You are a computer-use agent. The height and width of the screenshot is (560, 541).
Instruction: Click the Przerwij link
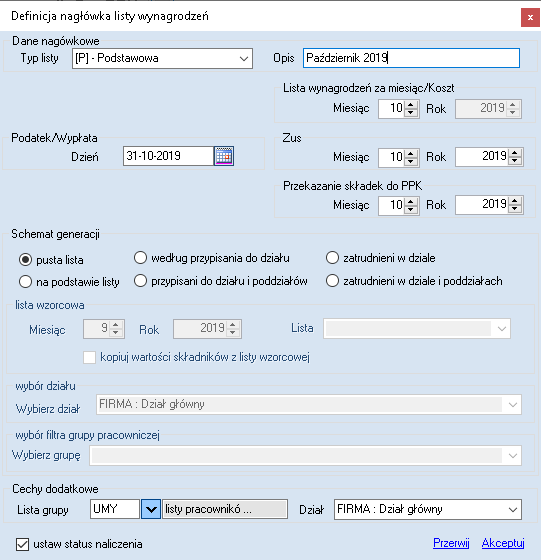click(x=451, y=543)
